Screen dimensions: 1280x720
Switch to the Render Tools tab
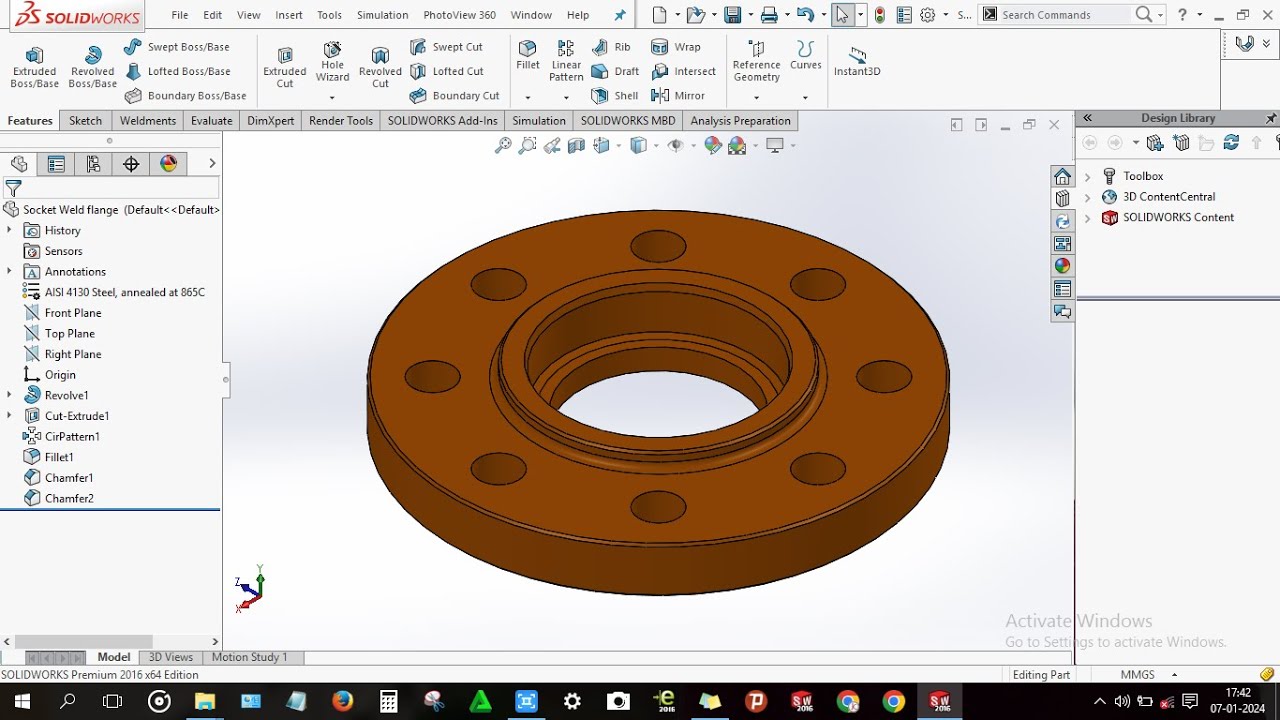[341, 121]
